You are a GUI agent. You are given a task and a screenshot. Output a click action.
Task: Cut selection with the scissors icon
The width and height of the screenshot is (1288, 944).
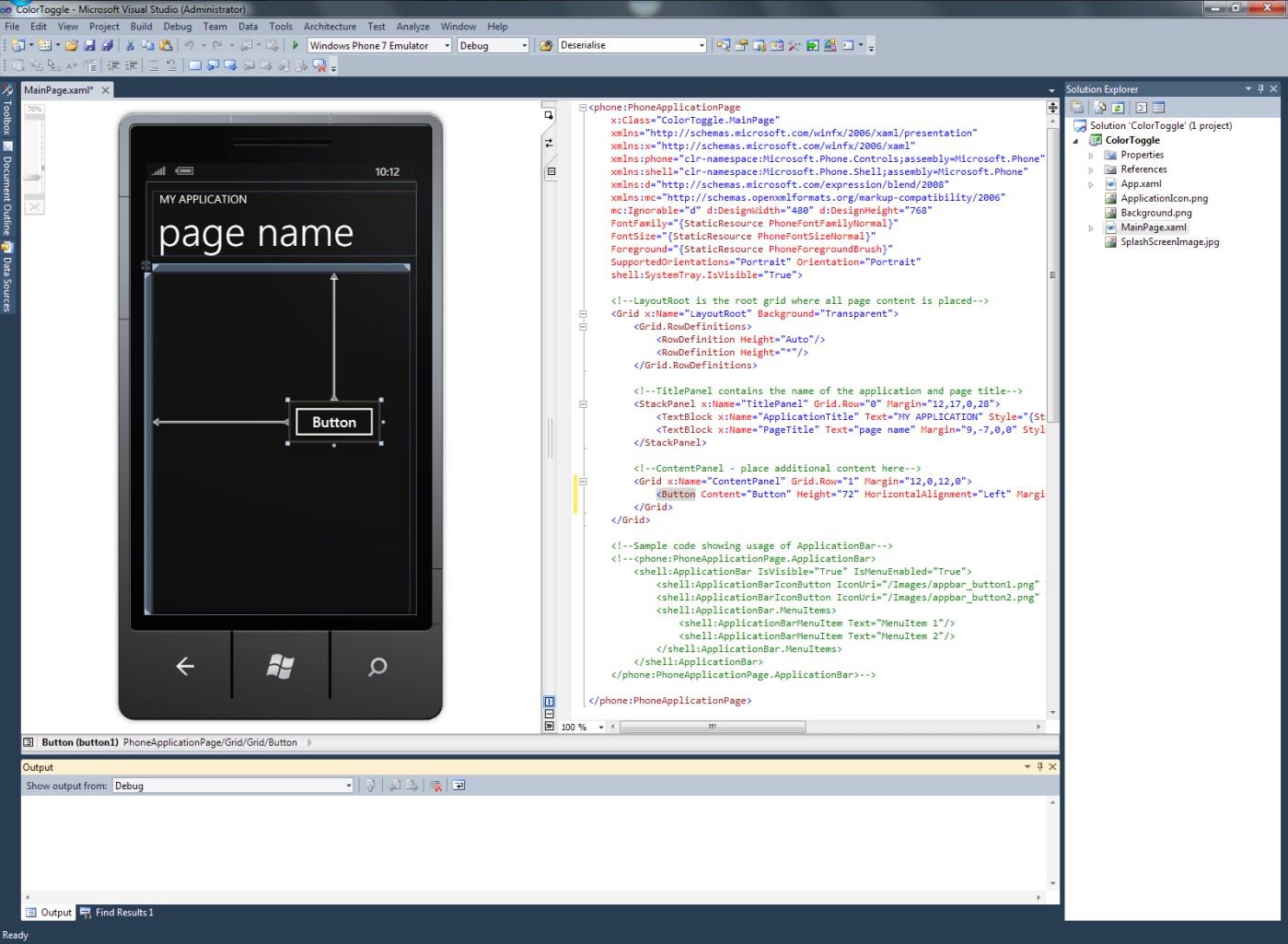point(130,45)
